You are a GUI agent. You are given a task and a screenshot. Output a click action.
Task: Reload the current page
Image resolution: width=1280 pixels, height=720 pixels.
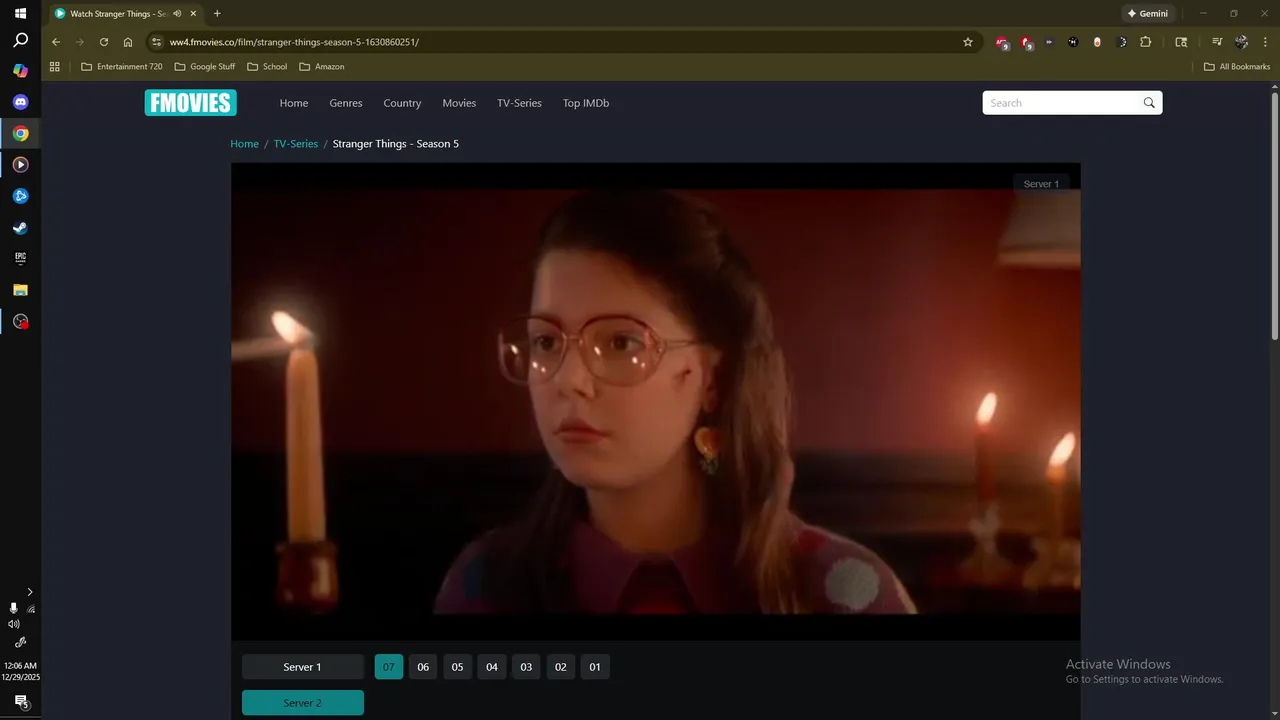click(x=104, y=42)
